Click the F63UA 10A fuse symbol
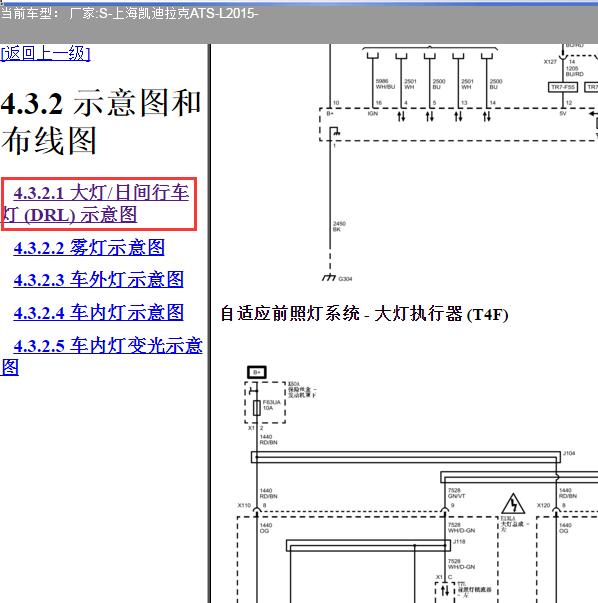This screenshot has height=603, width=598. (x=257, y=408)
